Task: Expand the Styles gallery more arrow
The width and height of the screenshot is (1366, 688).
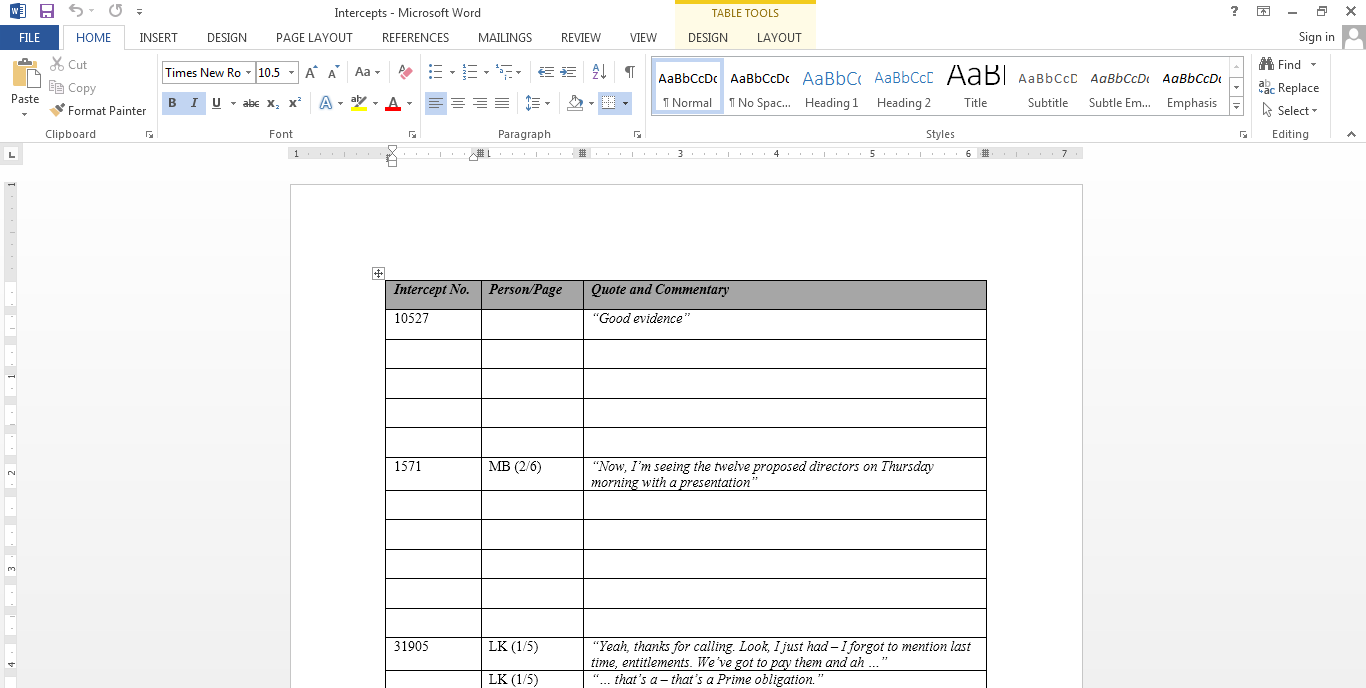Action: 1237,107
